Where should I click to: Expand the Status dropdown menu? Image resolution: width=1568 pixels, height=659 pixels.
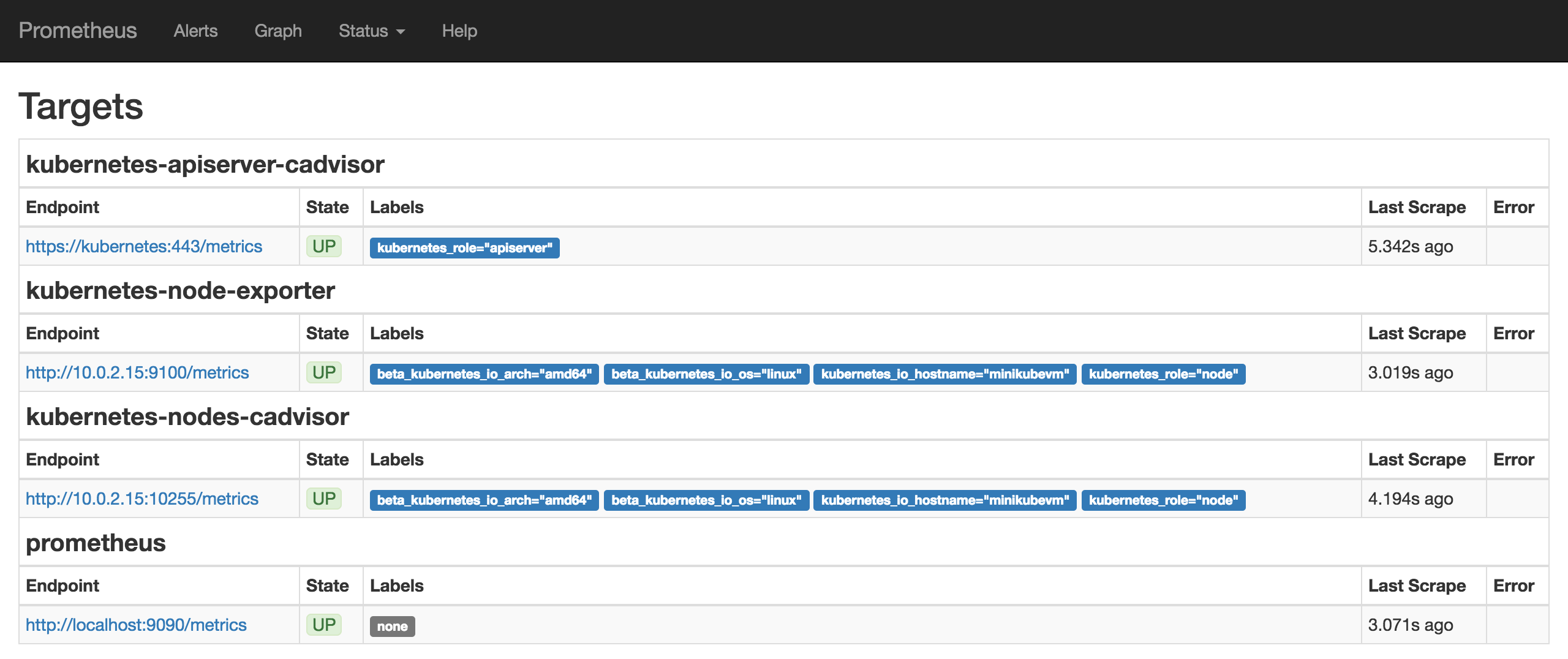(371, 31)
